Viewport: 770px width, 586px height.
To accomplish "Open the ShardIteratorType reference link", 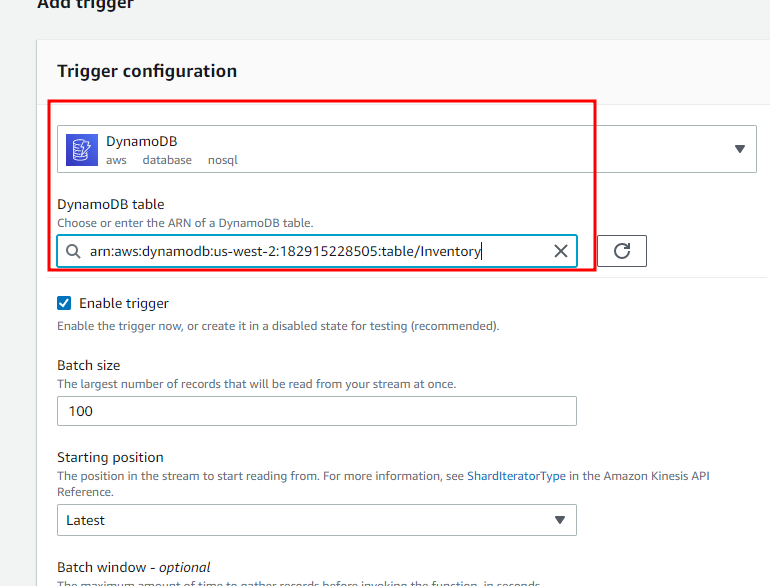I will (516, 476).
